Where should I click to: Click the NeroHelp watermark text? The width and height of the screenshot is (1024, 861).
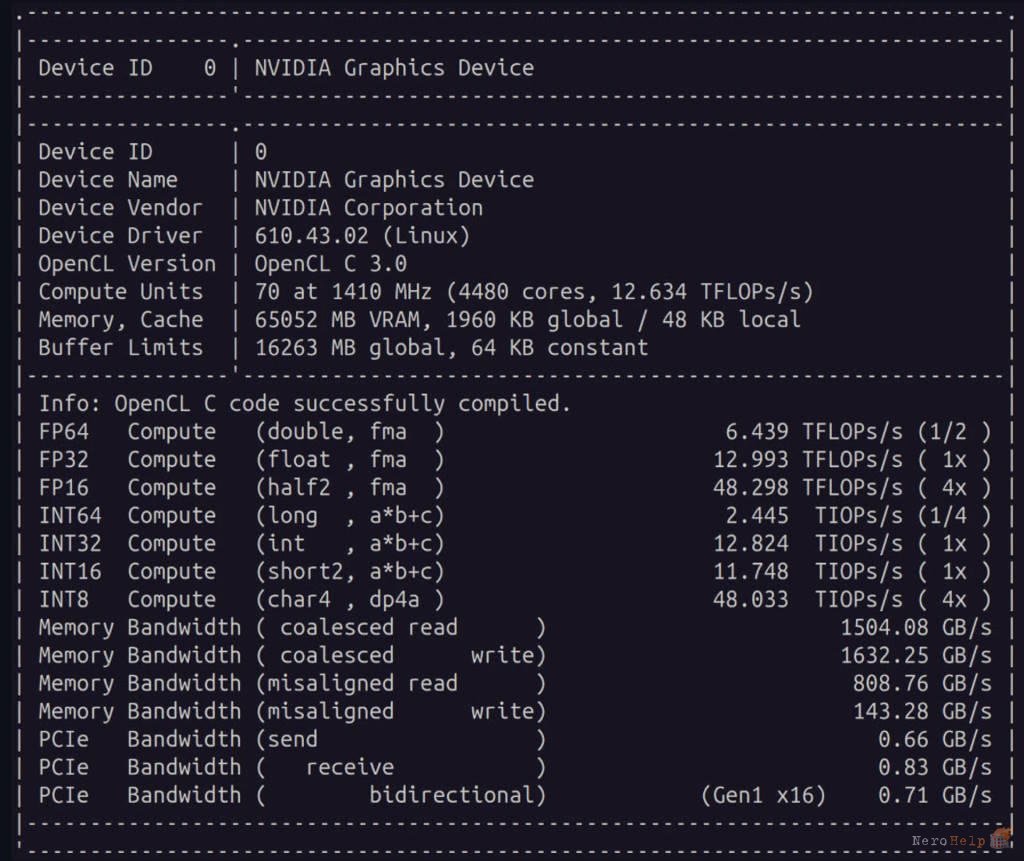click(948, 841)
